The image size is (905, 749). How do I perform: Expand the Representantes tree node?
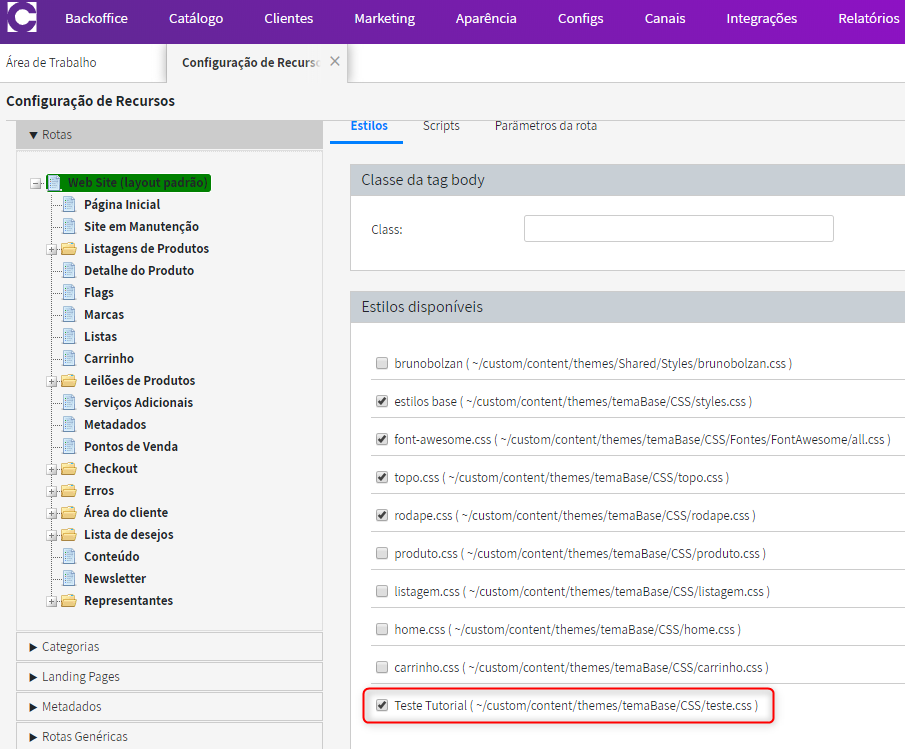point(51,602)
